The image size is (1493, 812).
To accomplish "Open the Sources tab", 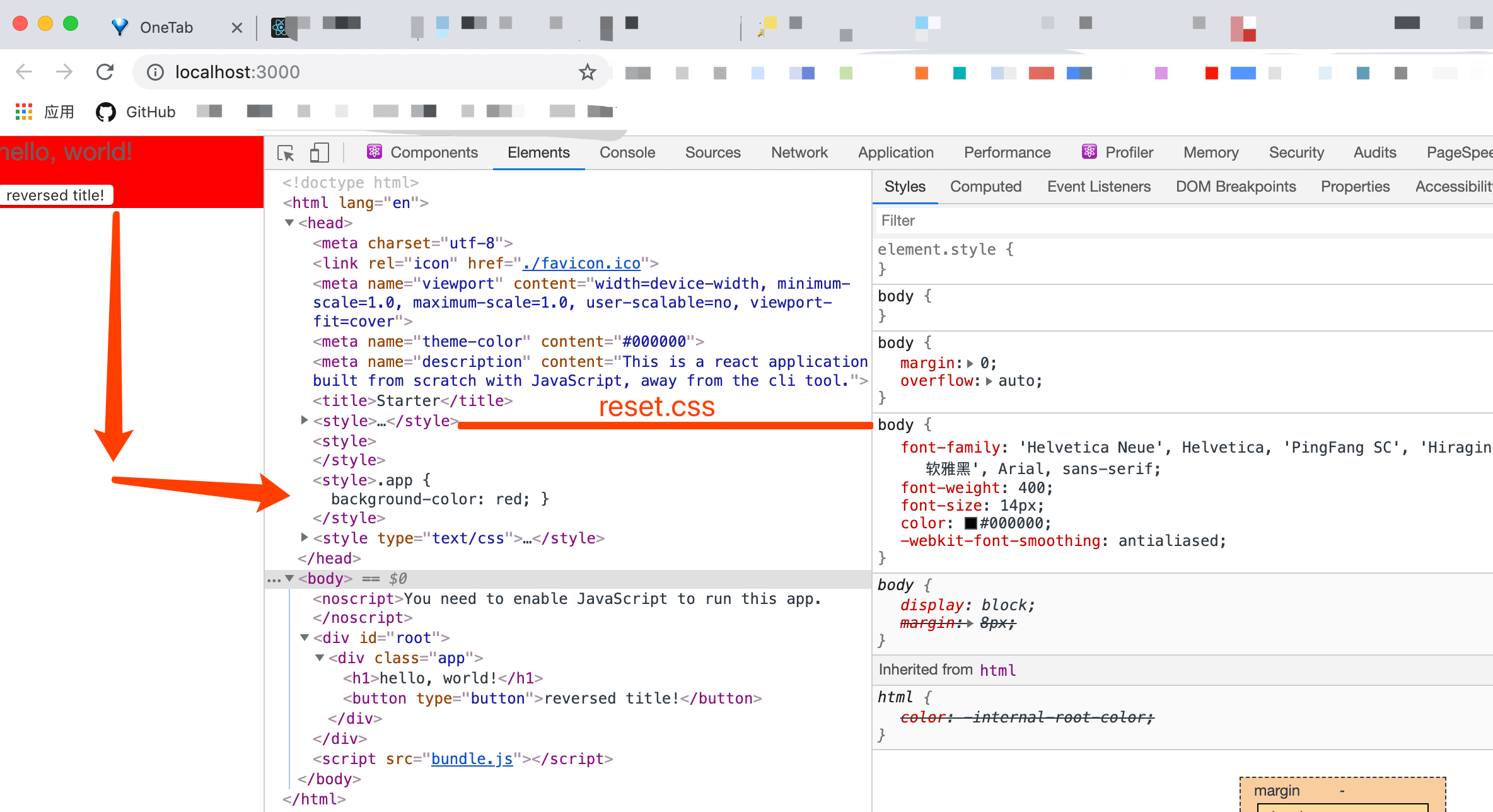I will (713, 153).
